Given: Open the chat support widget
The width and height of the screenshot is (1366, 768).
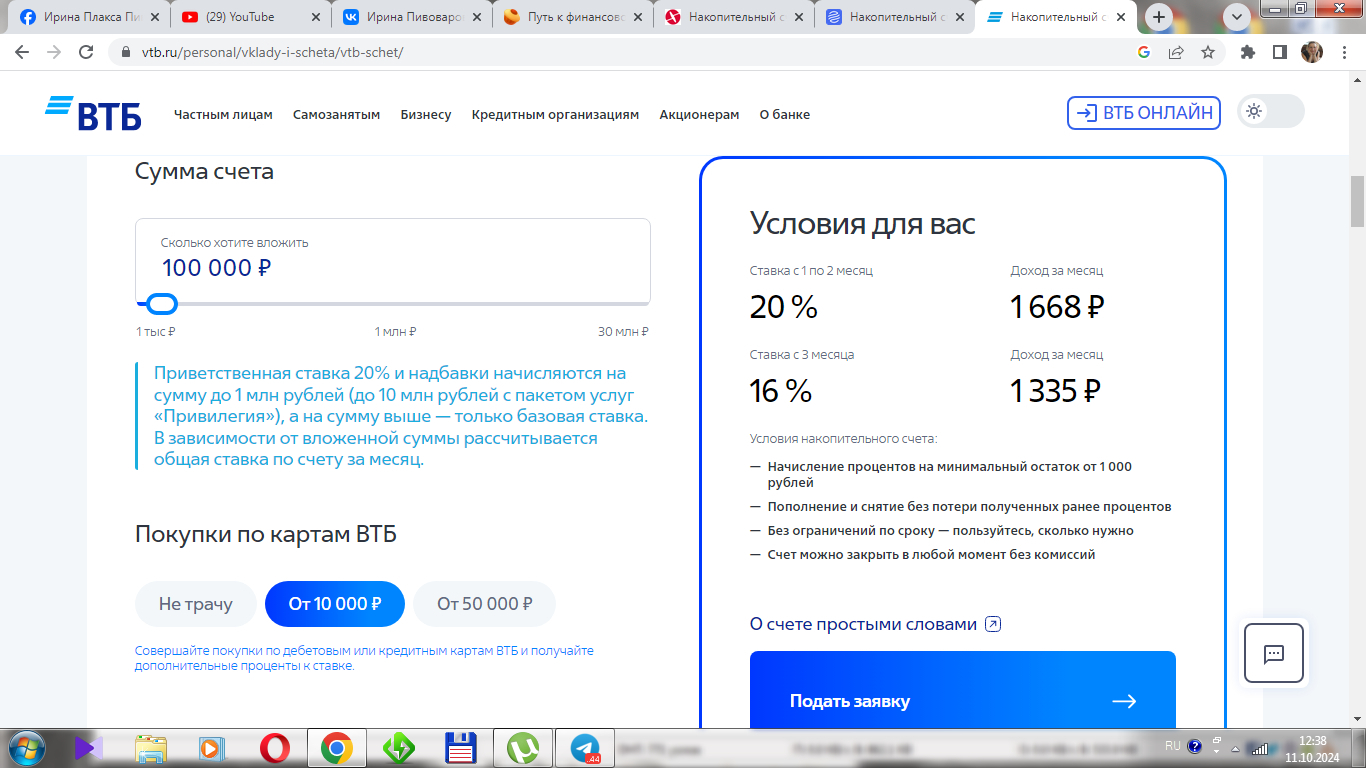Looking at the screenshot, I should click(1274, 653).
